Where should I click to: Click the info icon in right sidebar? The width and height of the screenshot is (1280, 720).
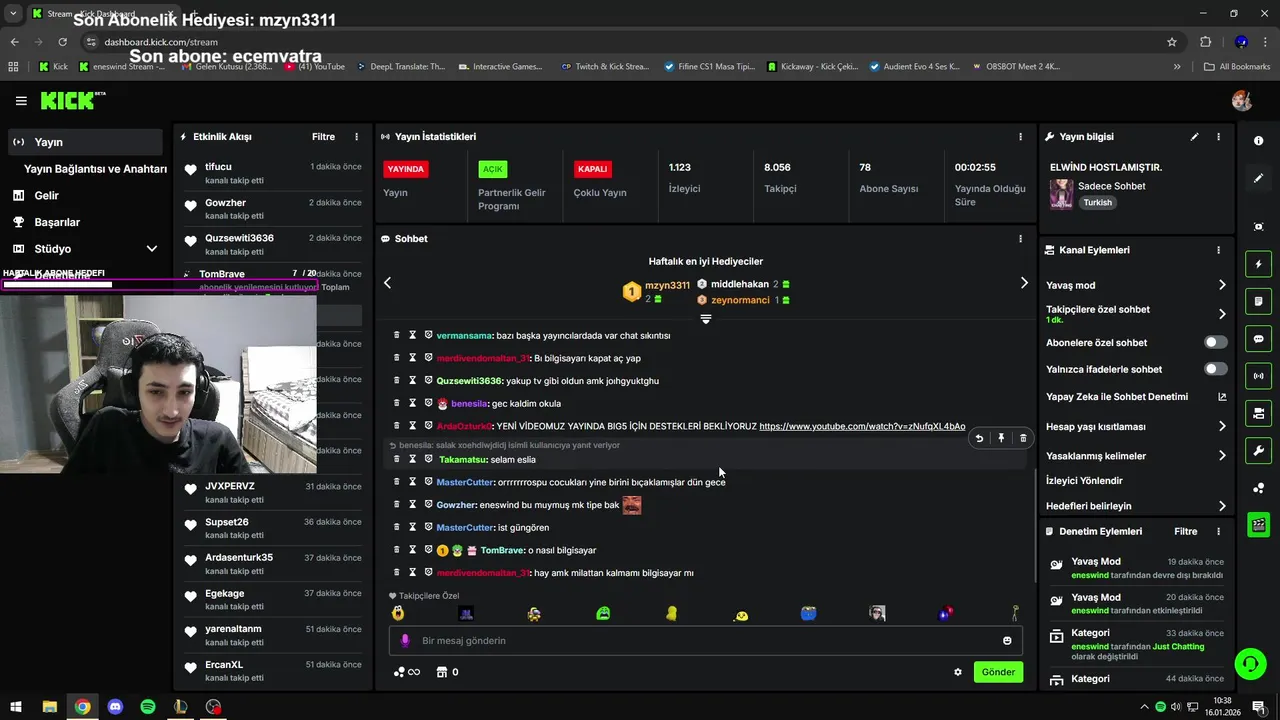pyautogui.click(x=1258, y=141)
